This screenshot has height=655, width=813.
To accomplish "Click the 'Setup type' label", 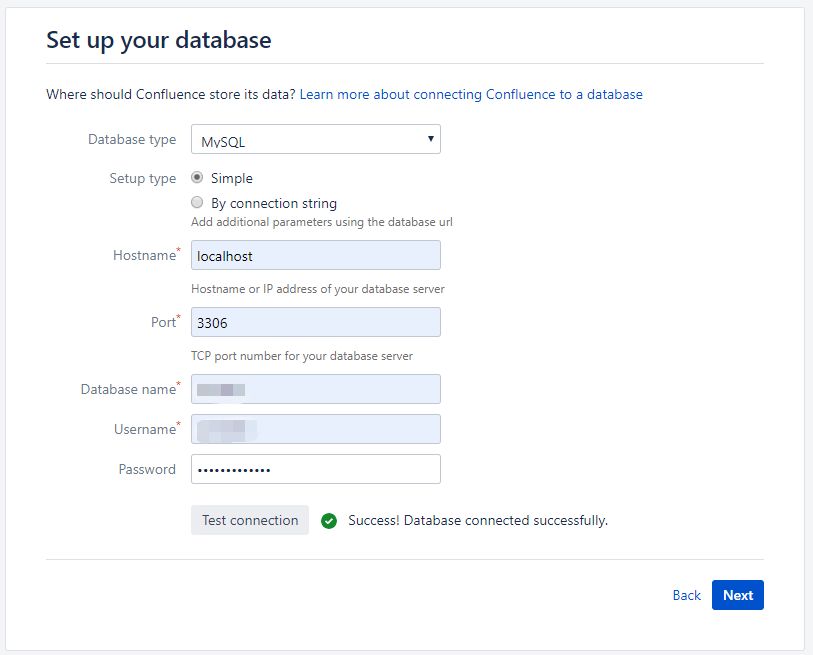I will tap(143, 178).
